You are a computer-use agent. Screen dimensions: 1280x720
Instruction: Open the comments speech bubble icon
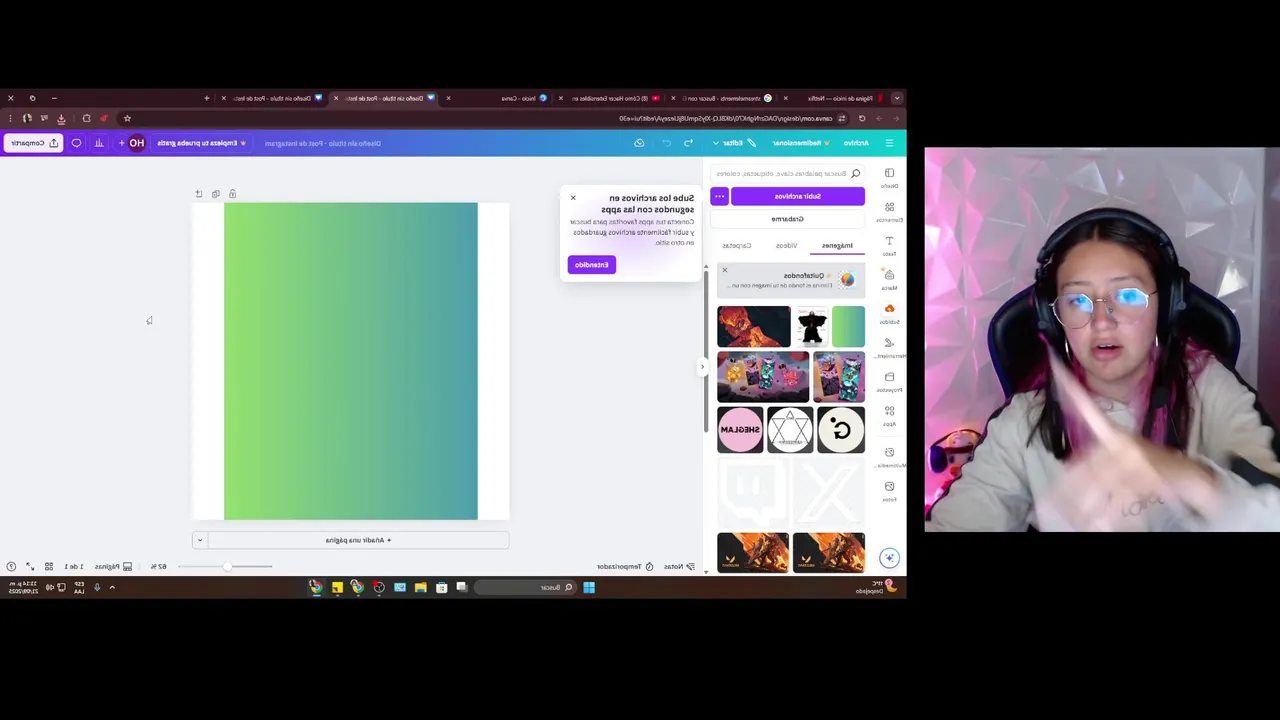76,143
